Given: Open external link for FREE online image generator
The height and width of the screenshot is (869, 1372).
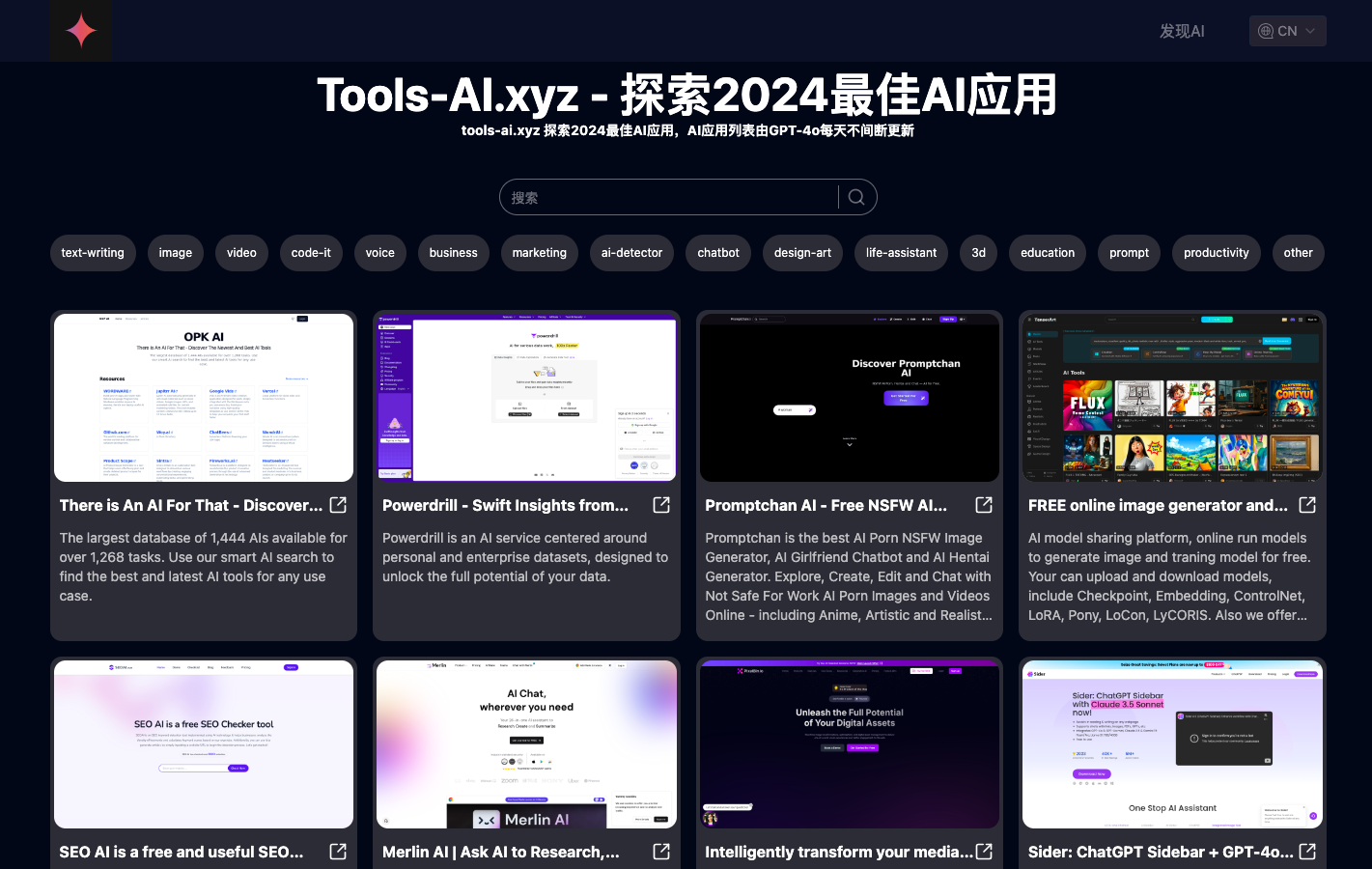Looking at the screenshot, I should (x=1307, y=505).
